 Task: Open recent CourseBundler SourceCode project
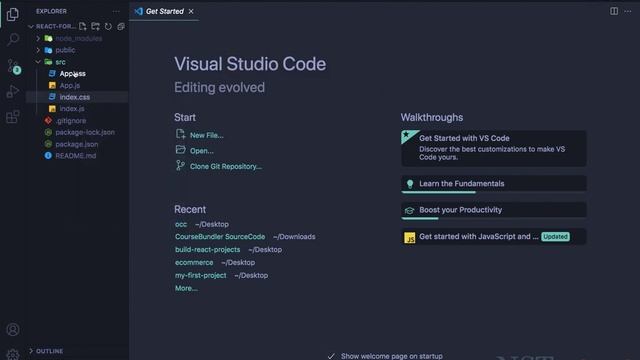coord(220,237)
